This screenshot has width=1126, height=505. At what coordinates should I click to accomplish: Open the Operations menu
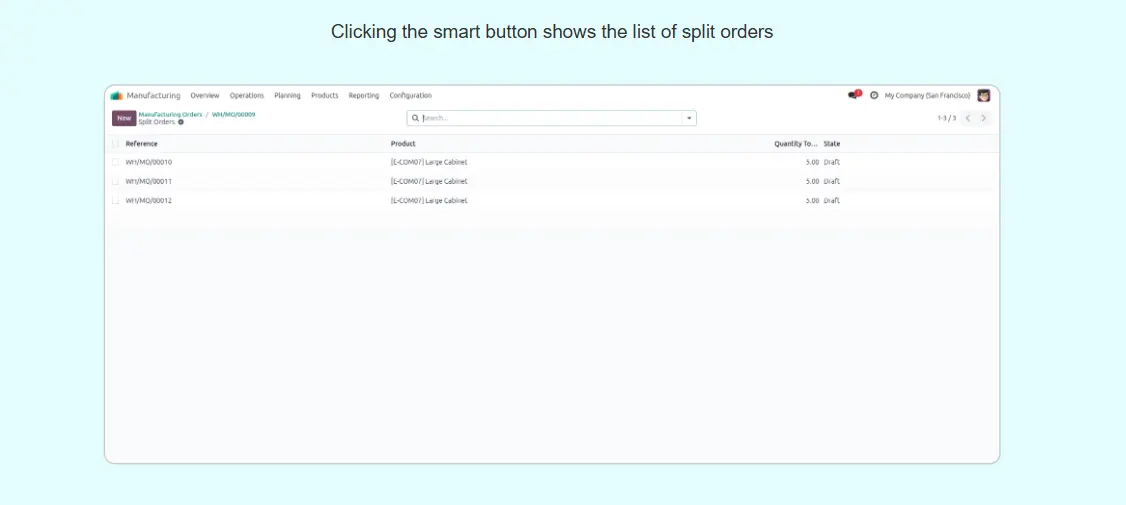[247, 96]
